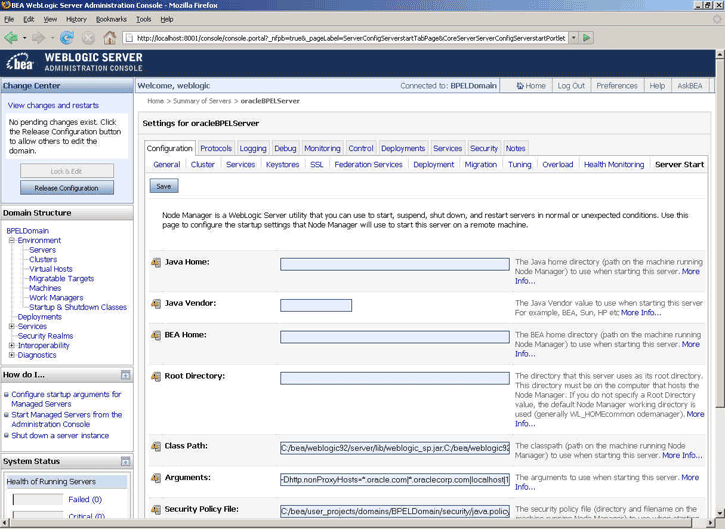Minimize the How do I panel
Screen dimensions: 725x529
coord(125,375)
